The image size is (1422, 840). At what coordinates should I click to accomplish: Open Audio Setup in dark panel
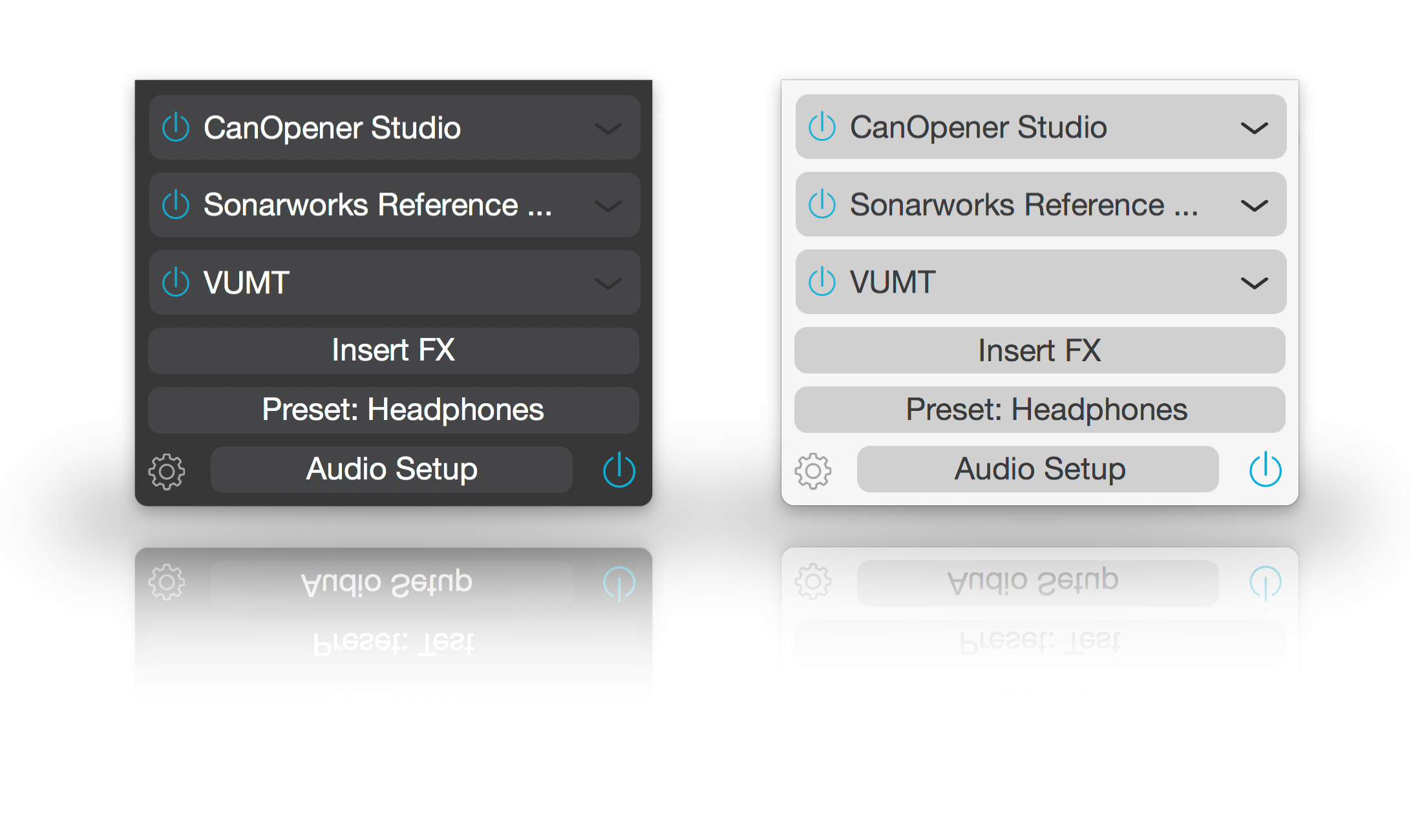392,469
